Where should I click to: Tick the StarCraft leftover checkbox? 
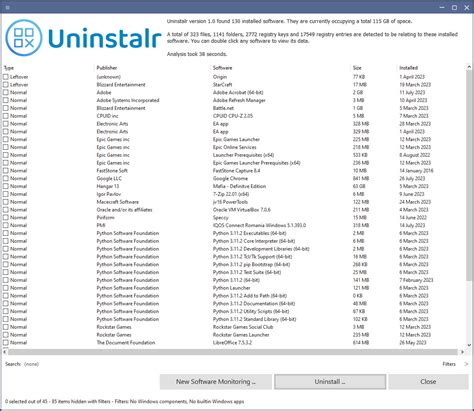tap(6, 85)
